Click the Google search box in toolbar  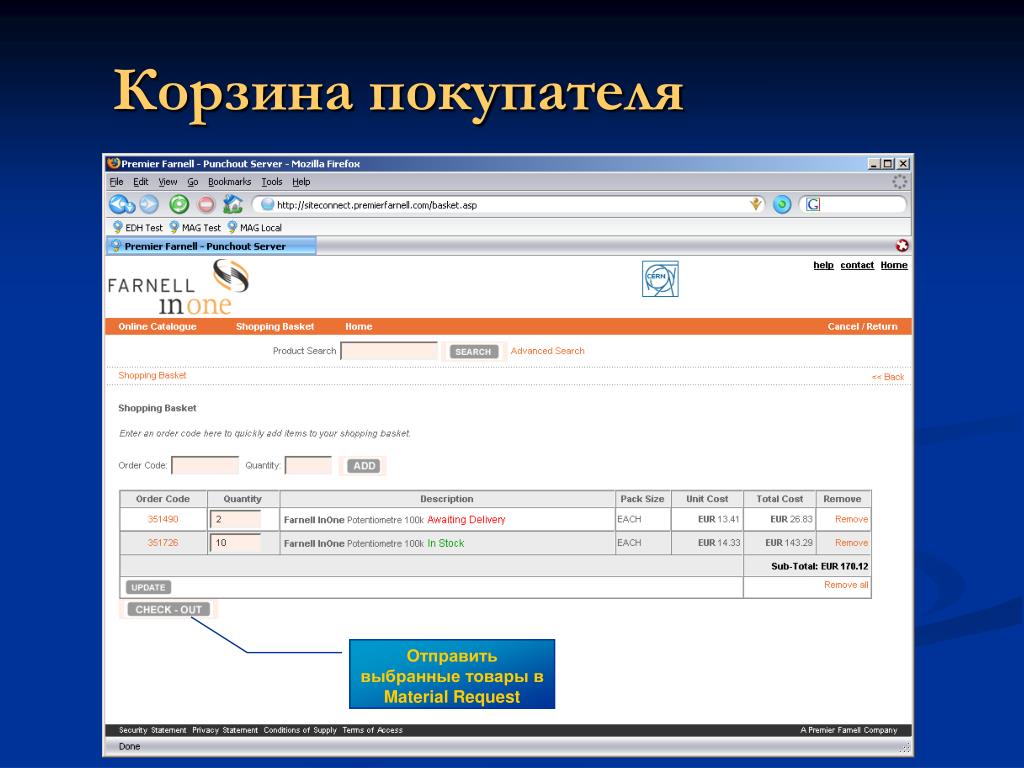pos(863,204)
